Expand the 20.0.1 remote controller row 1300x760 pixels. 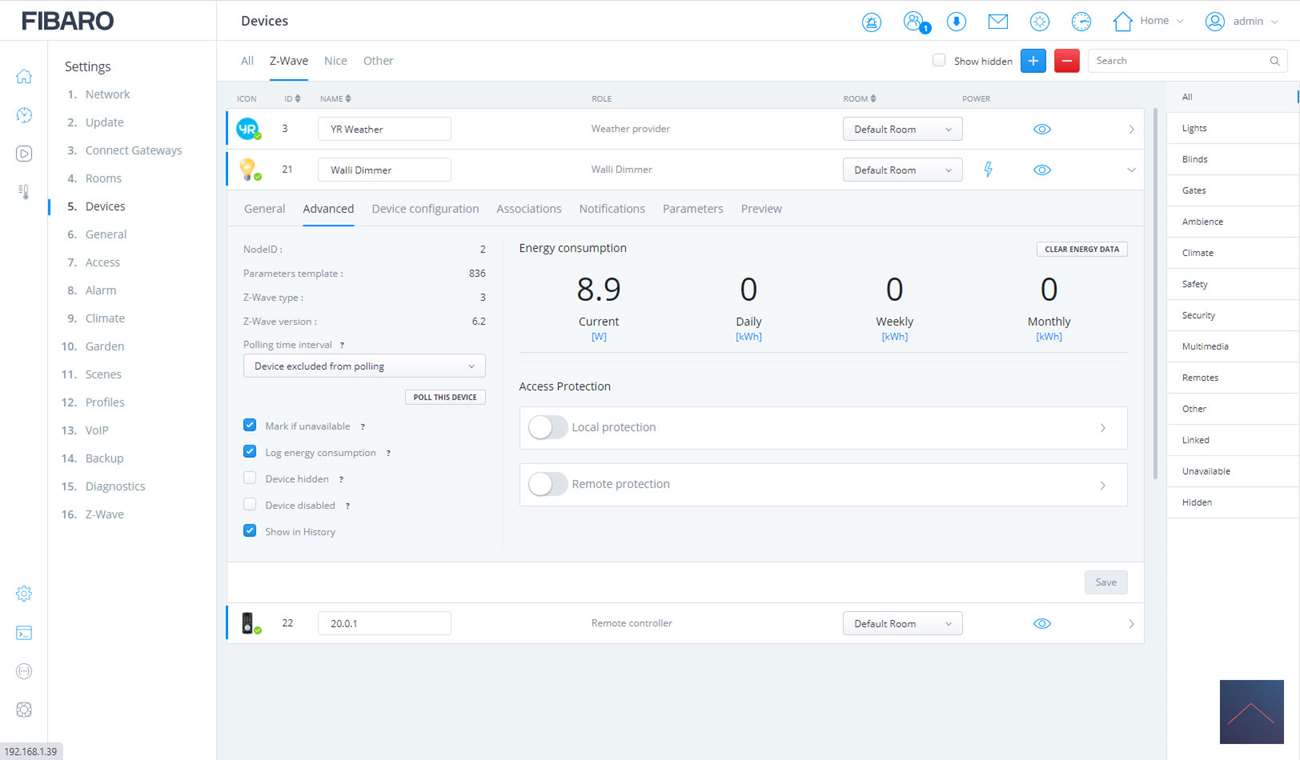pyautogui.click(x=1131, y=624)
